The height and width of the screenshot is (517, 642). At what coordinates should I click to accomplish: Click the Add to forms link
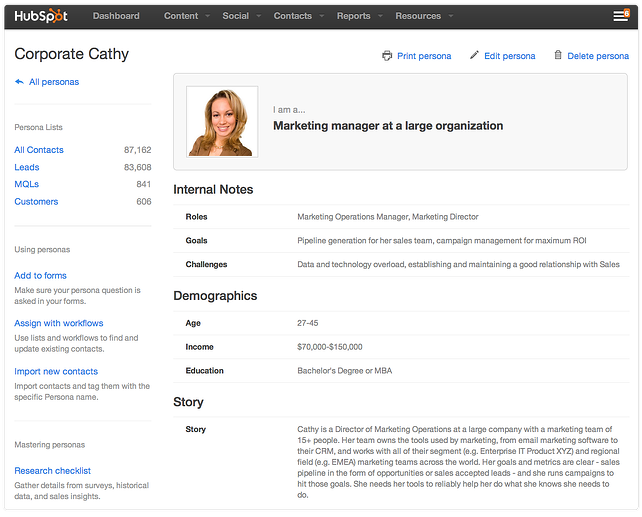coord(40,276)
